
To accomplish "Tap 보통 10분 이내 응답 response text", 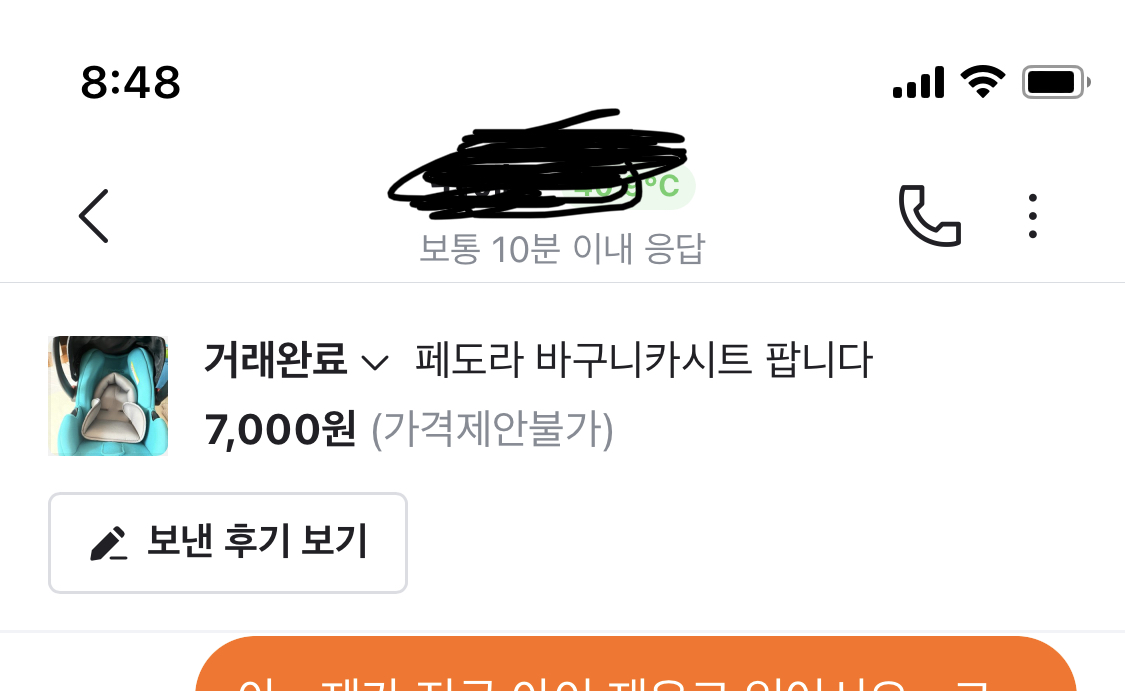I will pos(562,249).
